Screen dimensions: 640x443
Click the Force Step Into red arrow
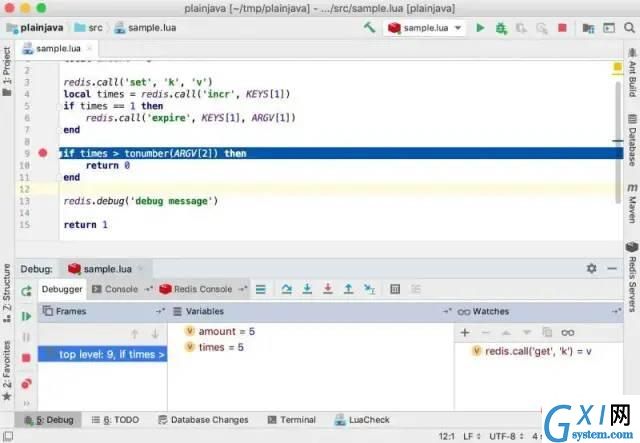point(328,289)
